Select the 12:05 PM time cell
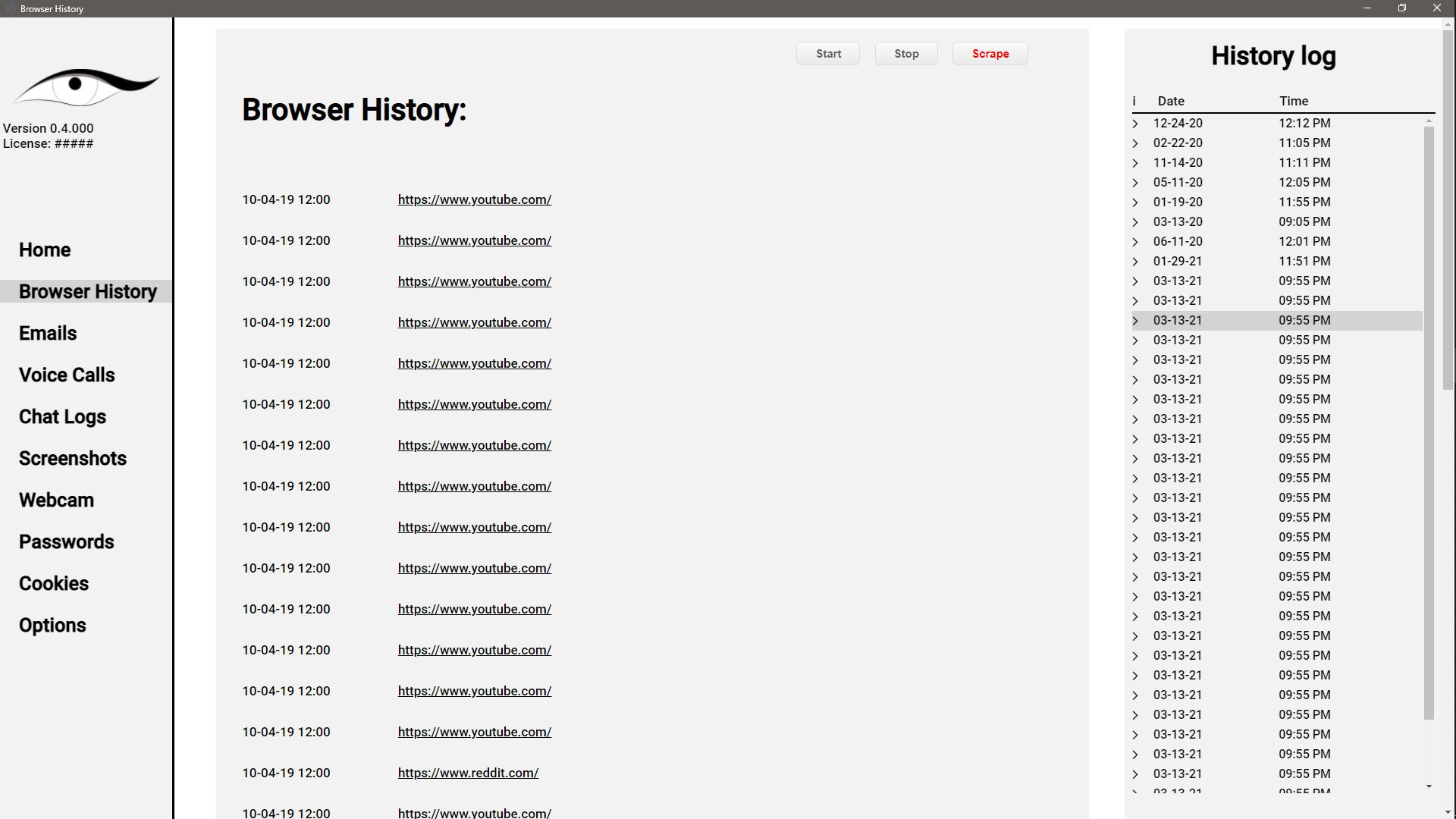 [1304, 182]
